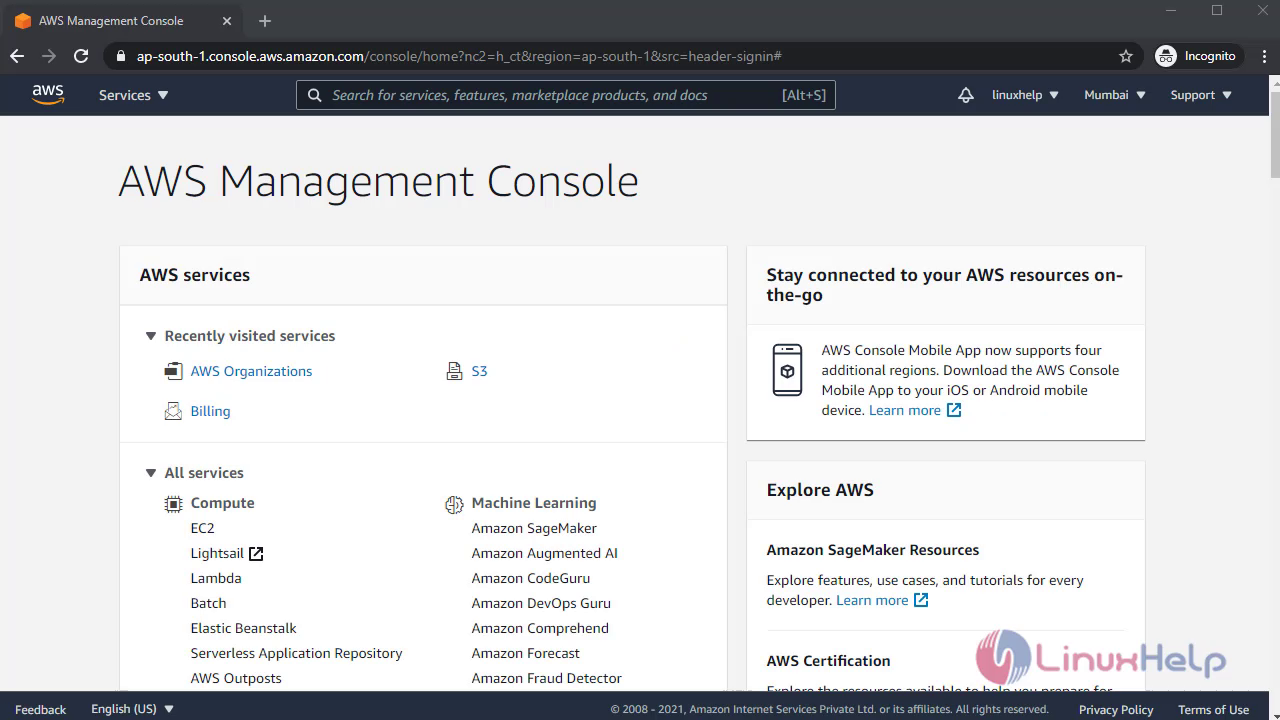The width and height of the screenshot is (1280, 720).
Task: Open the S3 link
Action: tap(479, 371)
